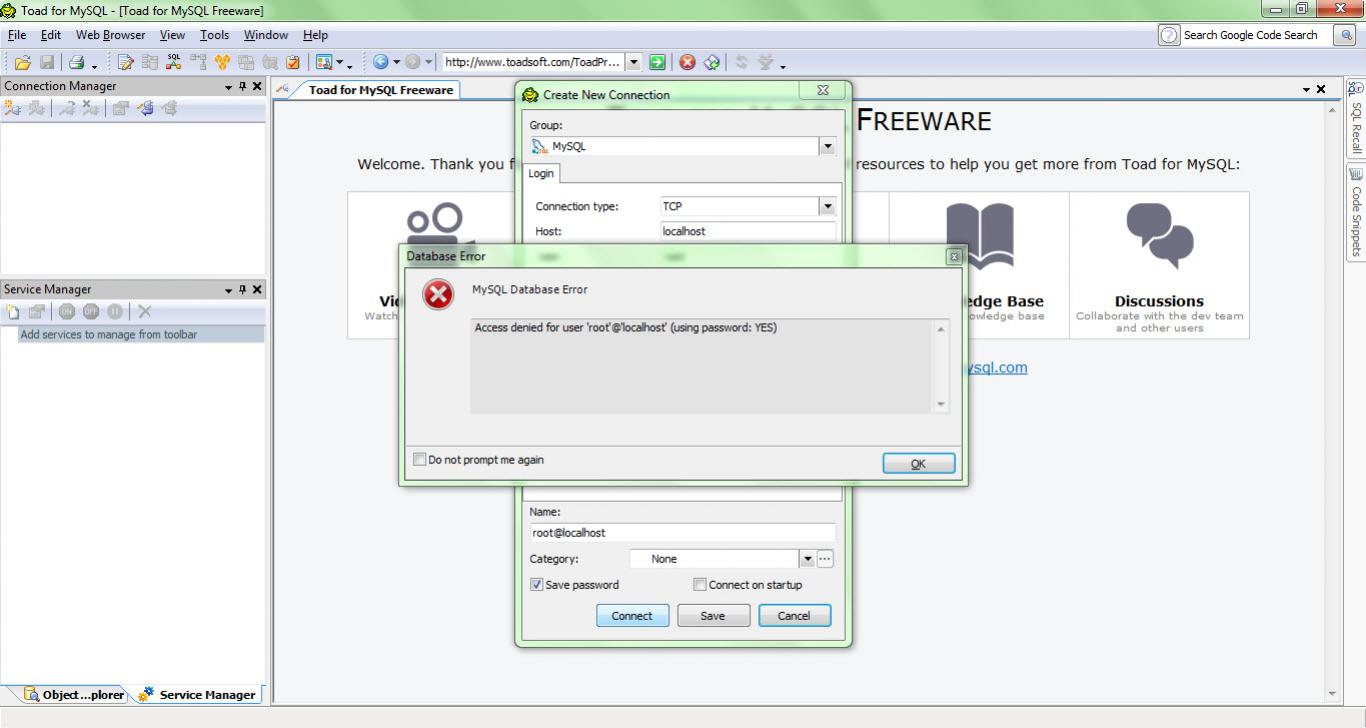Close the Database Error dialog with X button
The height and width of the screenshot is (728, 1366).
[x=953, y=256]
